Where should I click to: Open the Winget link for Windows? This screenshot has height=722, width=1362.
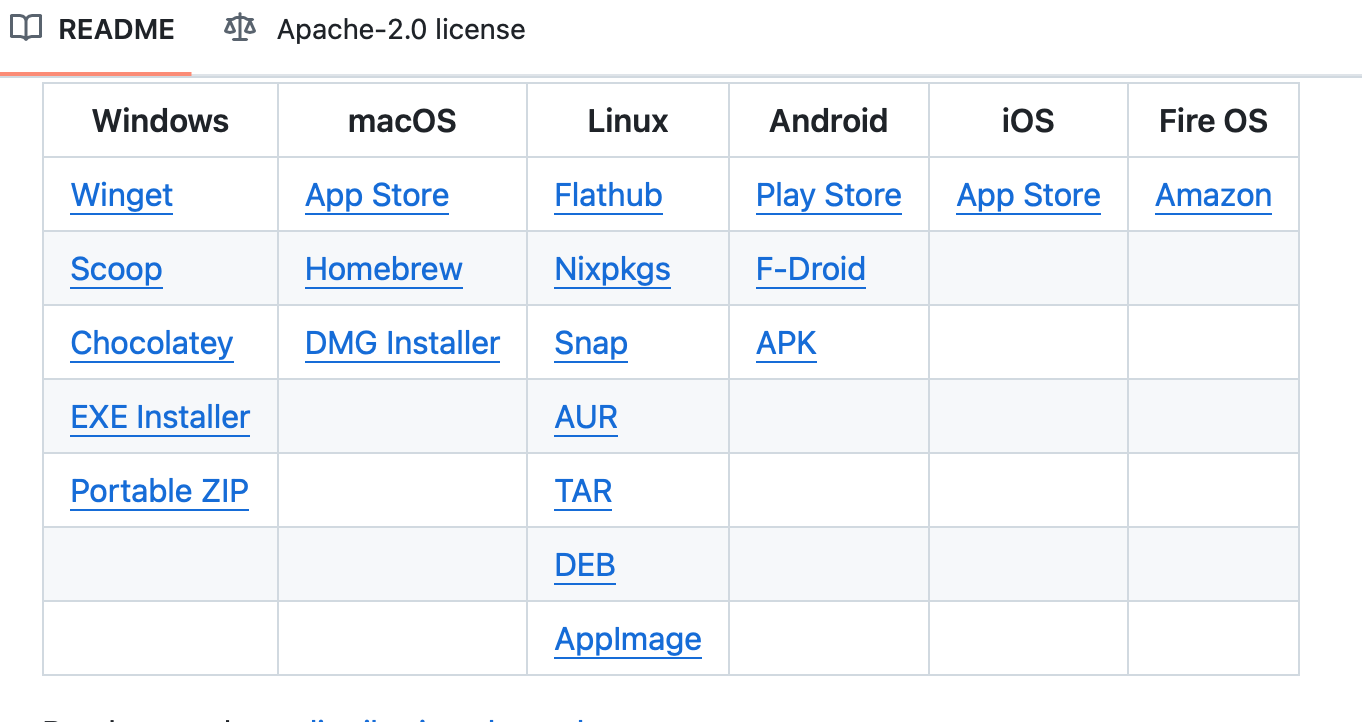pyautogui.click(x=122, y=195)
